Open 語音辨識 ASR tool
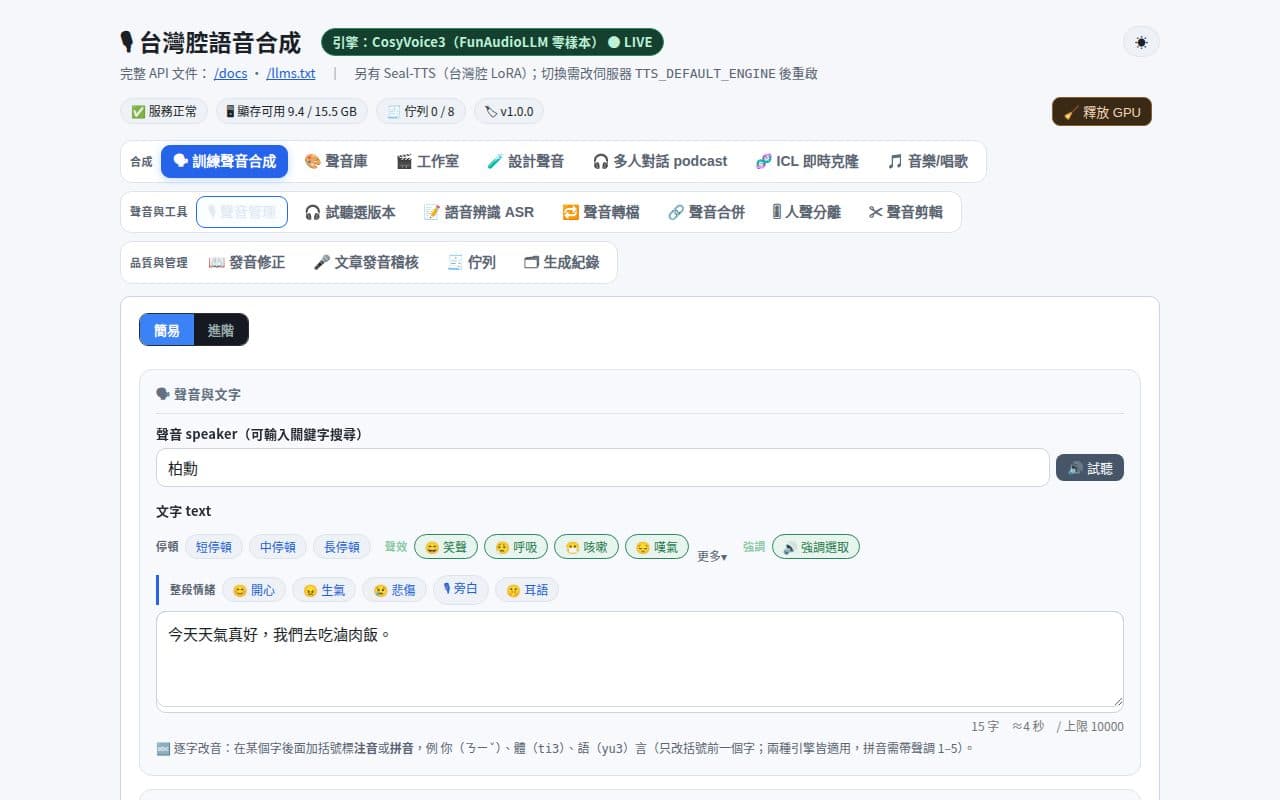The width and height of the screenshot is (1280, 800). 479,212
